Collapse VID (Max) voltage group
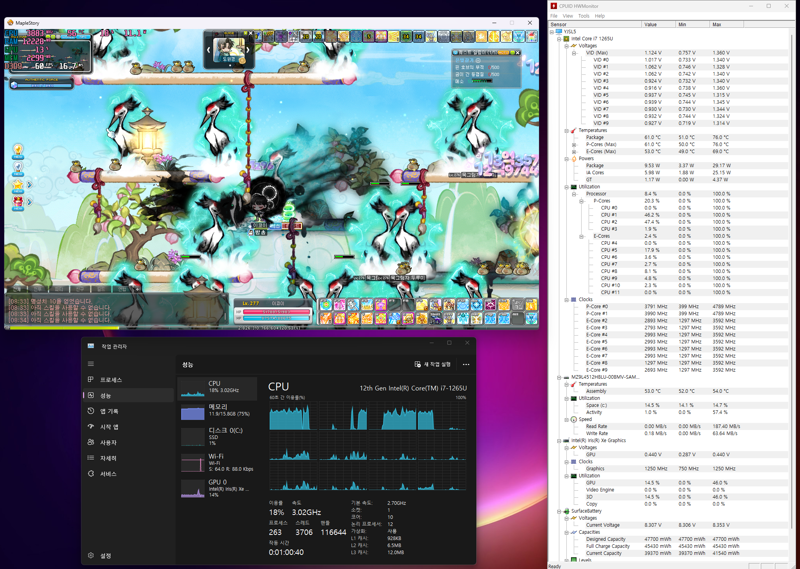This screenshot has height=569, width=800. click(574, 53)
